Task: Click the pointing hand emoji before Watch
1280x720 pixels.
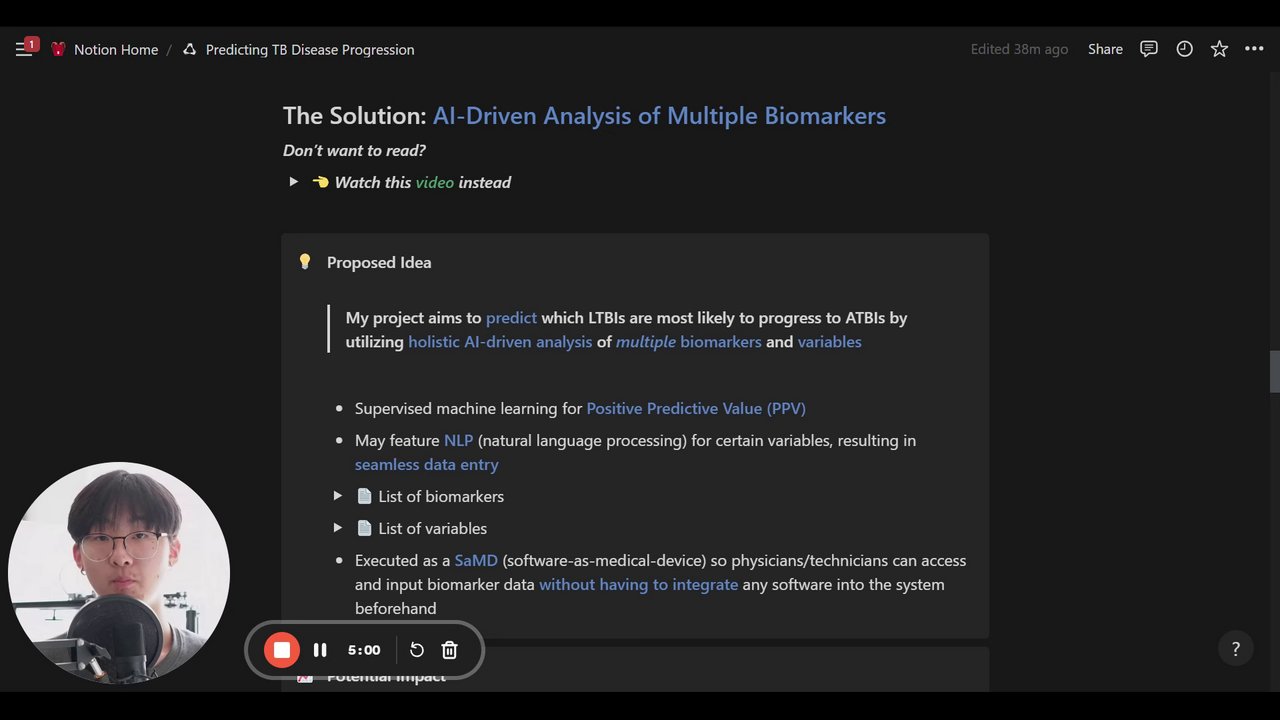Action: click(x=320, y=182)
